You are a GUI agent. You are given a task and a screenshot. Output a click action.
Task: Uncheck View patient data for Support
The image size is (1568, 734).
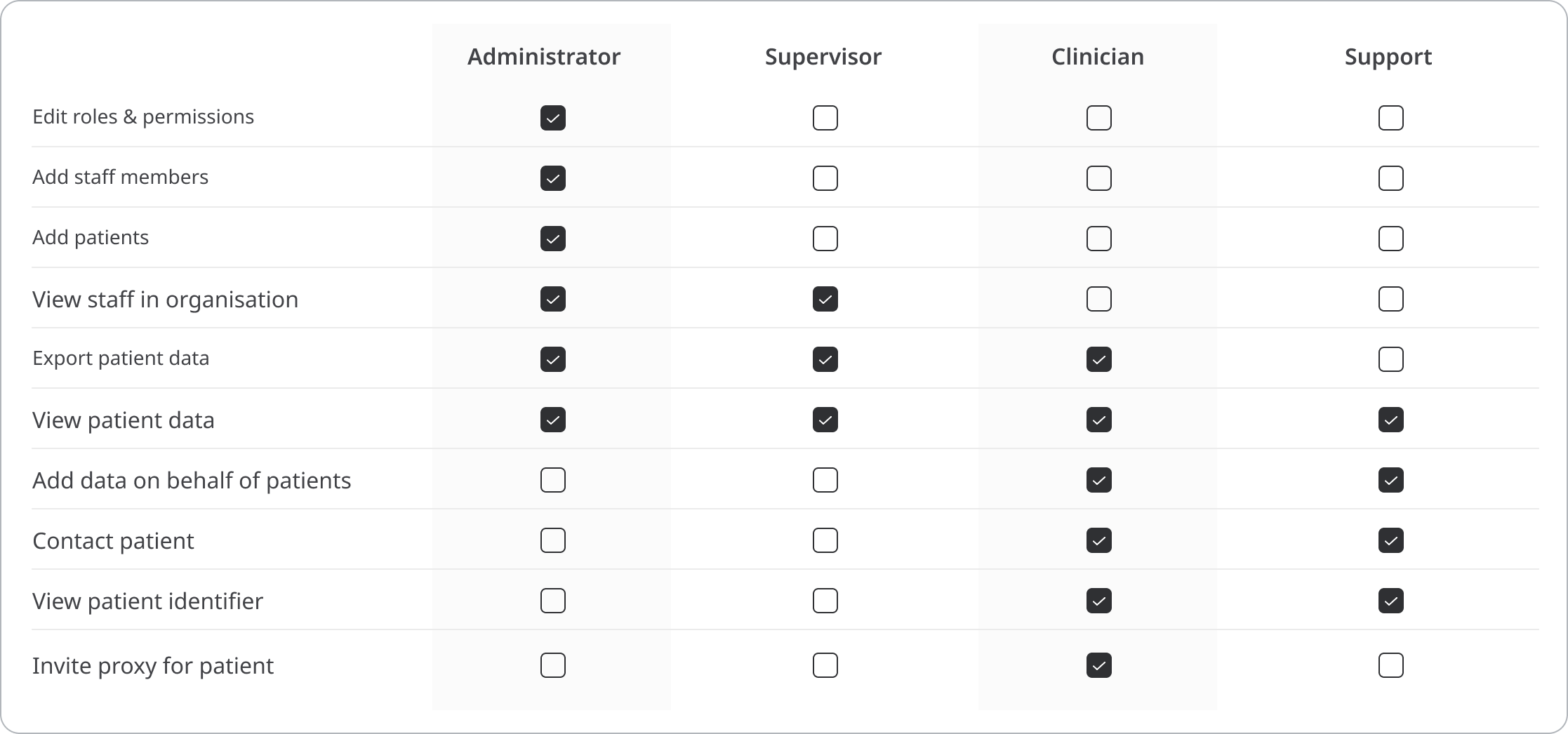coord(1391,420)
